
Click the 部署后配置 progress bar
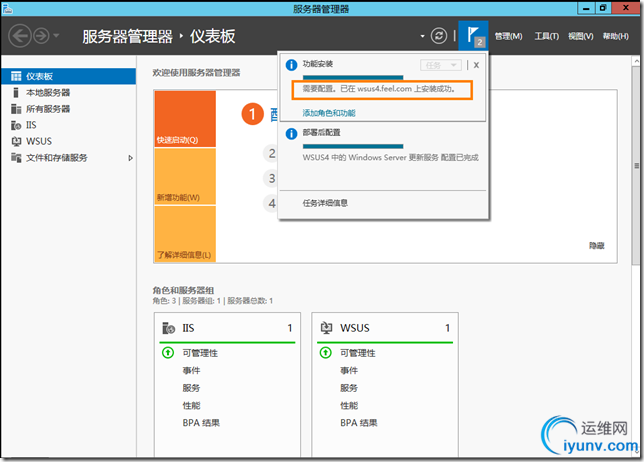pyautogui.click(x=353, y=146)
